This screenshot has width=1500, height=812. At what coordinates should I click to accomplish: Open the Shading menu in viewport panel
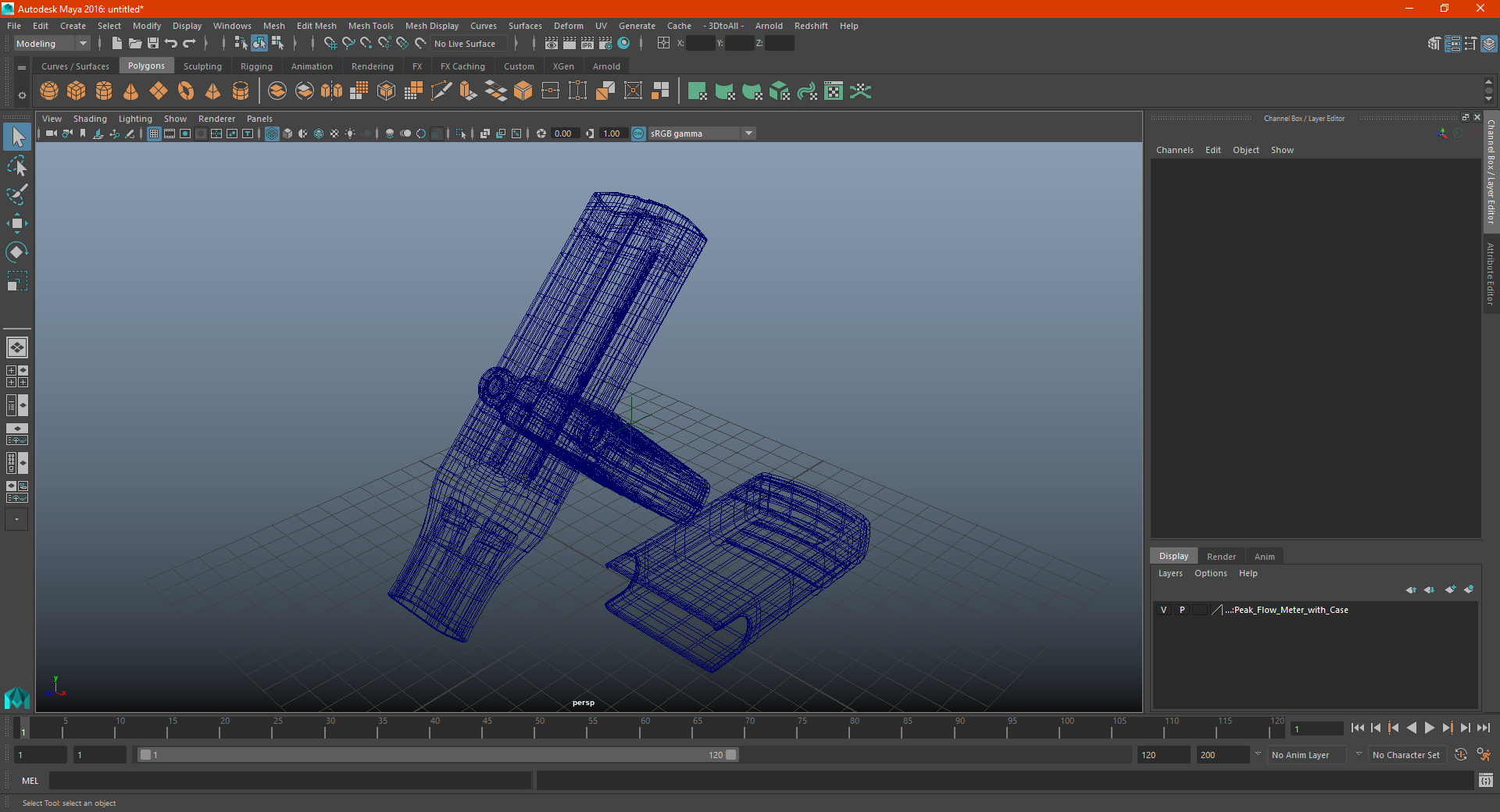pos(90,119)
